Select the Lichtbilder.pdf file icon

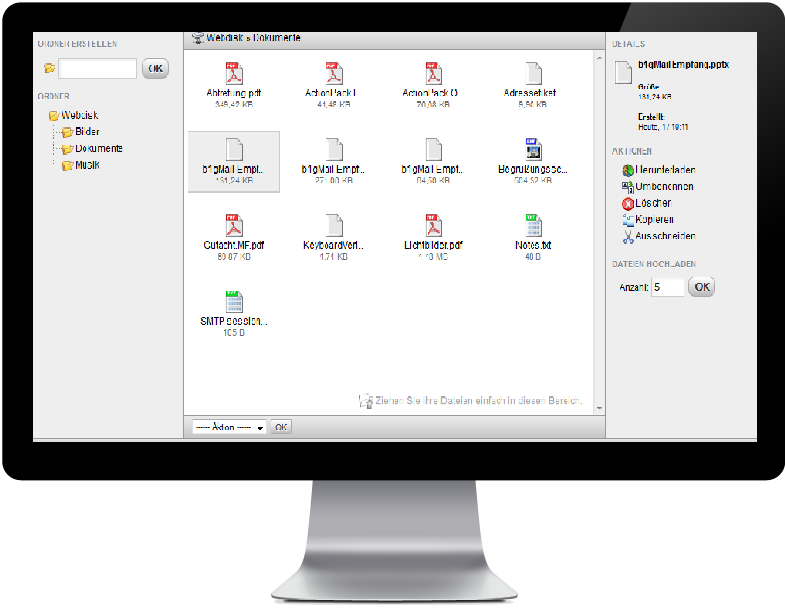pos(433,225)
